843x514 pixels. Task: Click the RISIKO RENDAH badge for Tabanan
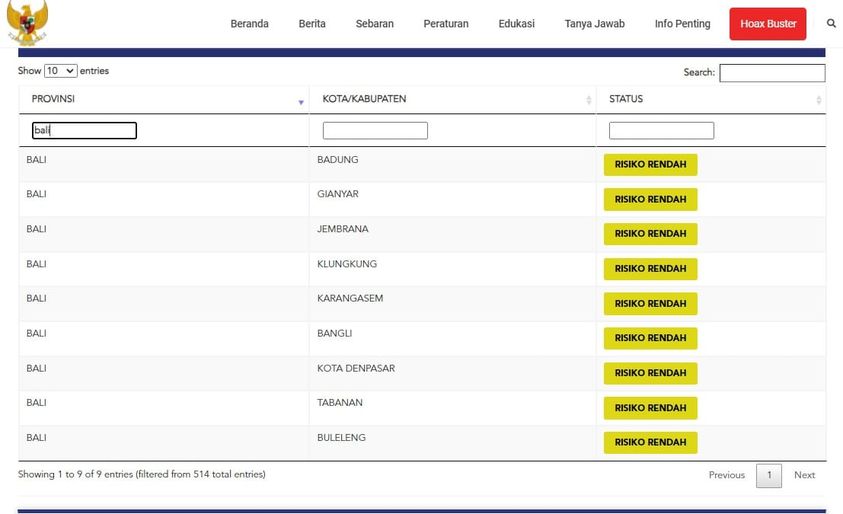pyautogui.click(x=651, y=408)
